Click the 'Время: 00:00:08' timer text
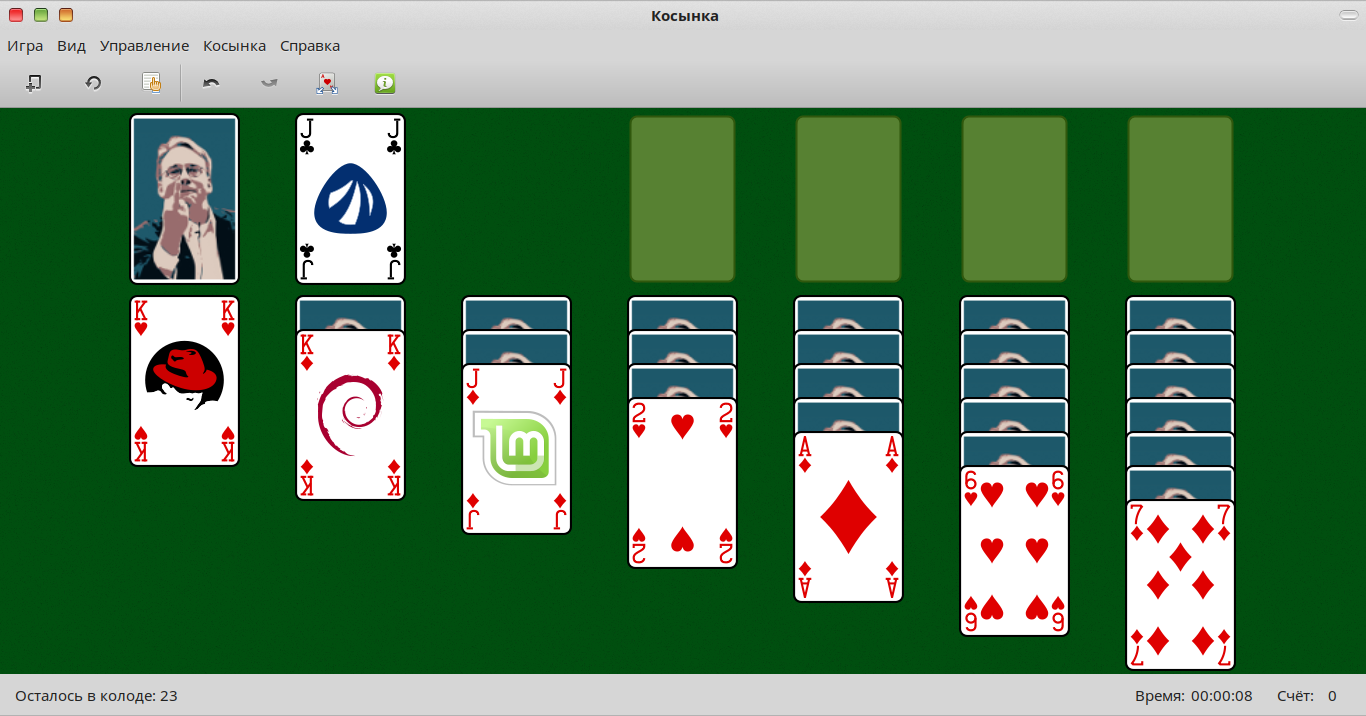 (1194, 696)
